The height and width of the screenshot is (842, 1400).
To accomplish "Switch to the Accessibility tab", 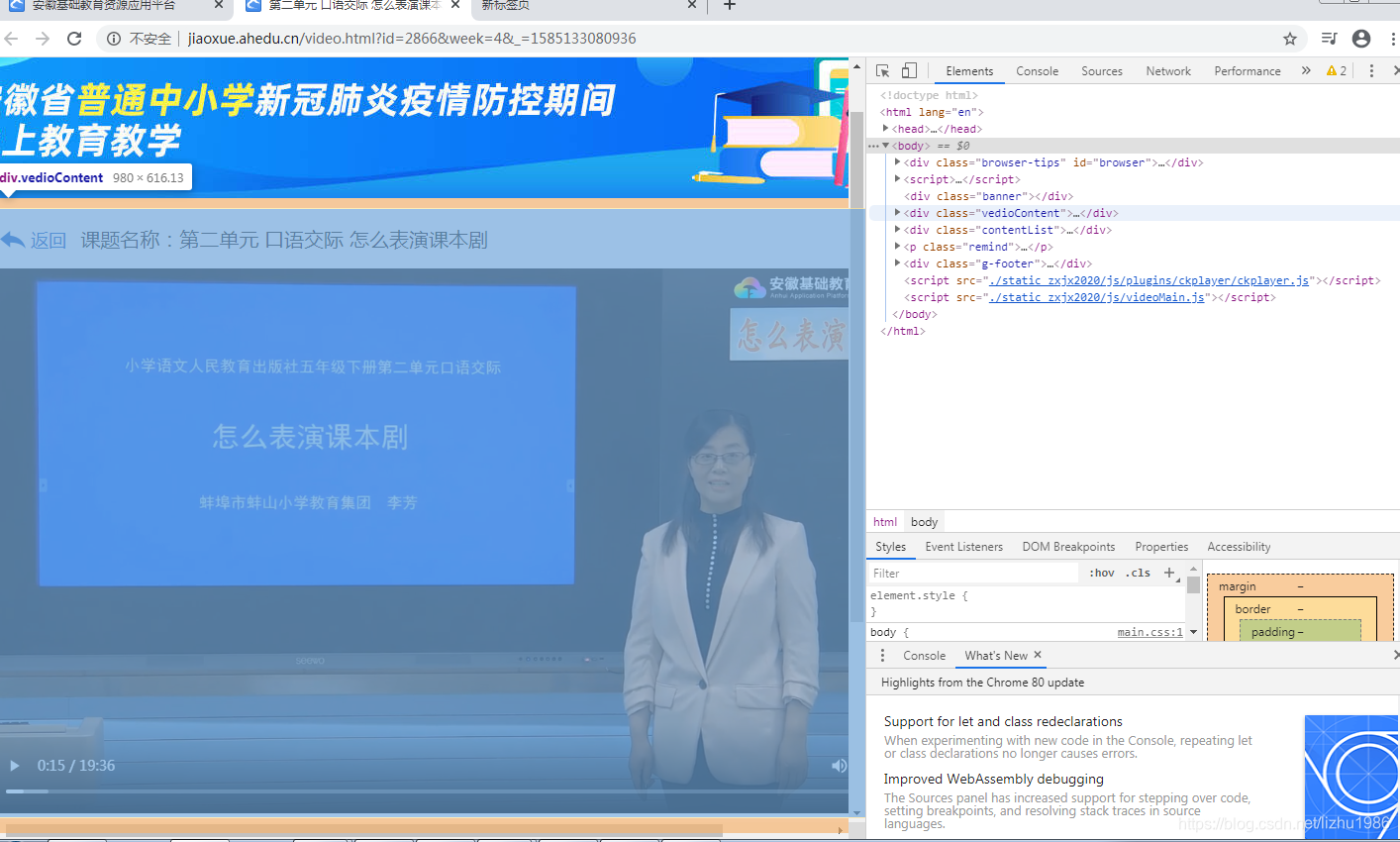I will pyautogui.click(x=1239, y=546).
